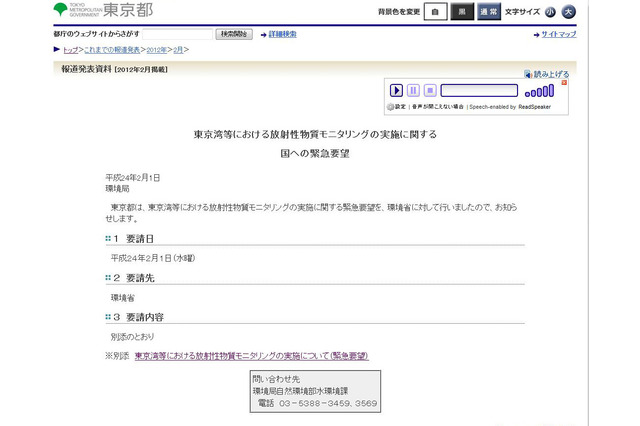Viewport: 640px width, 426px height.
Task: Click the ReadSpeaker progress bar
Action: (x=479, y=90)
